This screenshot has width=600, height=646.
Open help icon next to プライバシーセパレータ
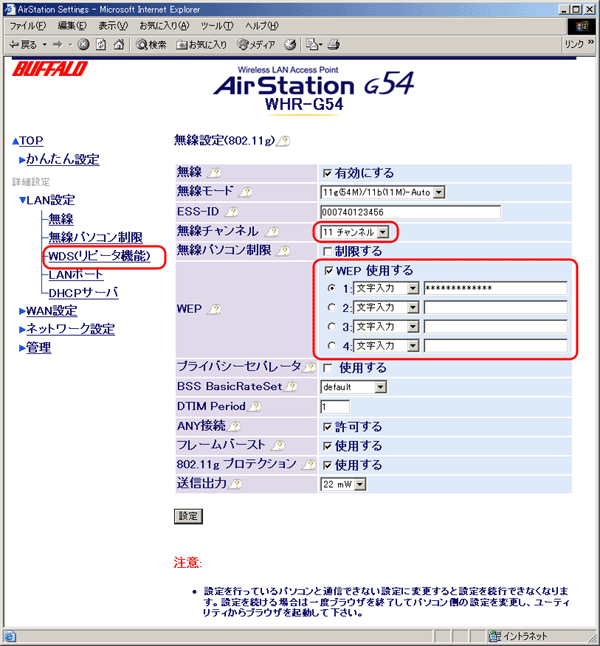click(x=309, y=367)
